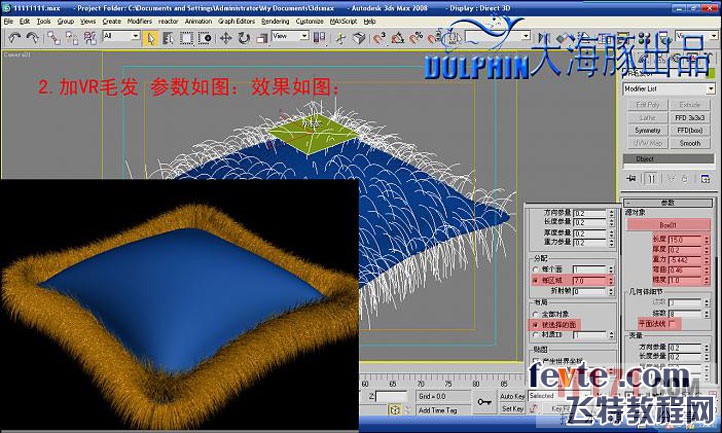
Task: Click stepper arrows for 重力 value
Action: 707,260
